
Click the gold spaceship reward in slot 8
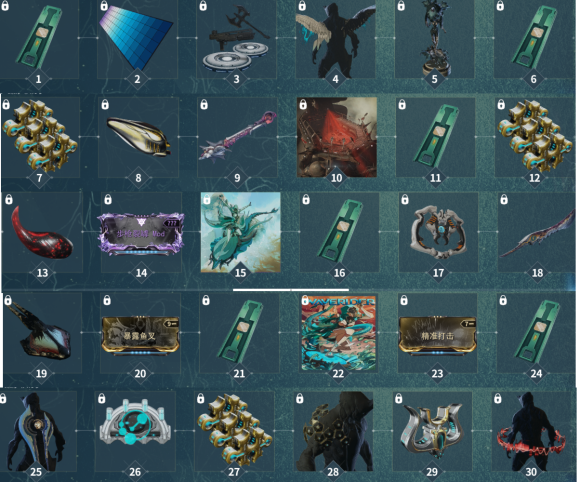coord(139,137)
